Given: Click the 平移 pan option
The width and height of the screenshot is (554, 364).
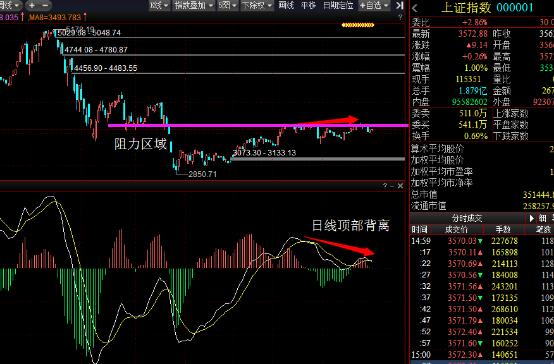Looking at the screenshot, I should [308, 5].
